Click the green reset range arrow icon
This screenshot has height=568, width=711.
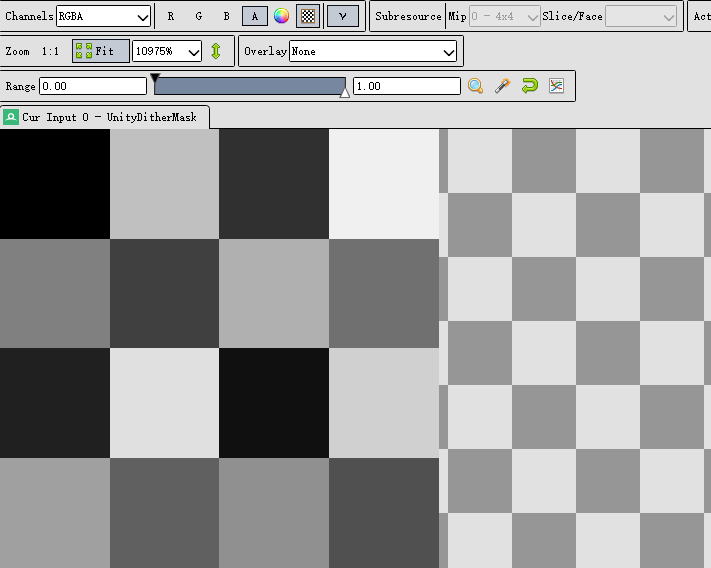[530, 85]
